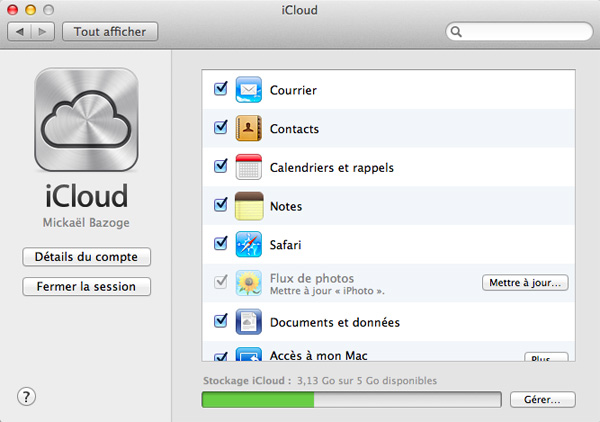Click the 3,13 Go sur 5 Go disponibles text
The width and height of the screenshot is (600, 422).
coord(367,381)
